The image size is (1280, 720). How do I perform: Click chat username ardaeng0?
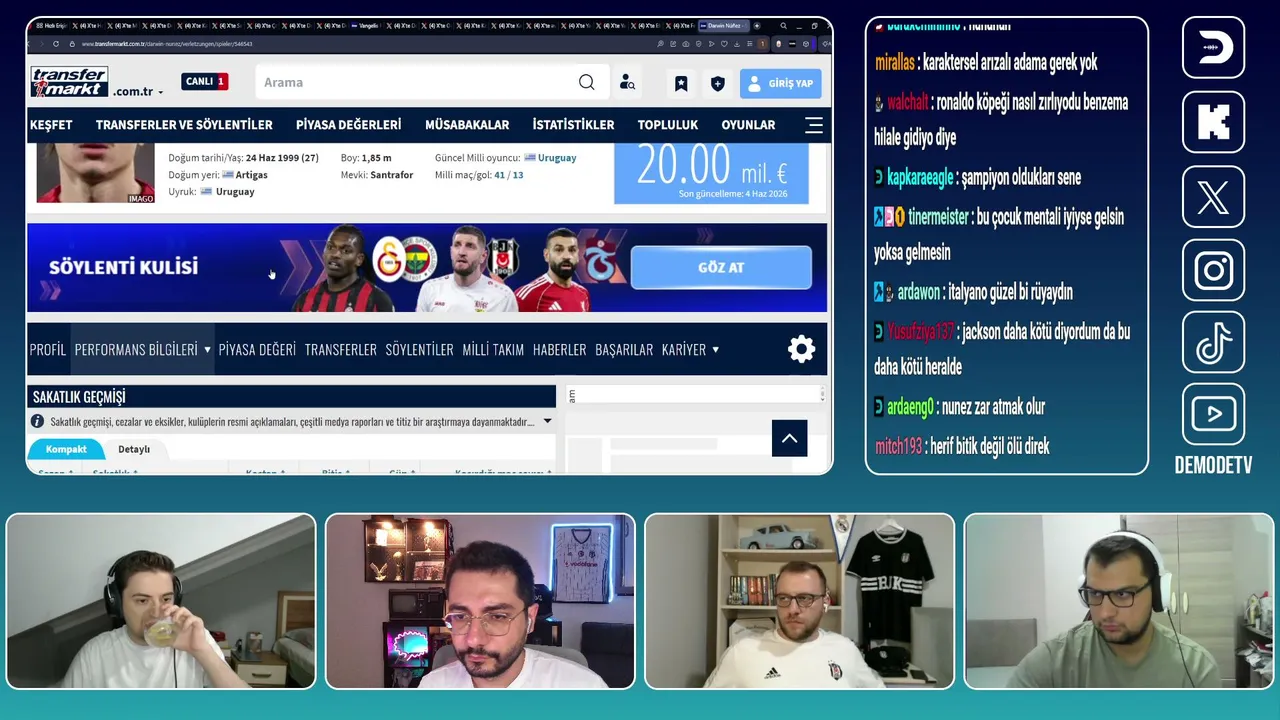910,407
